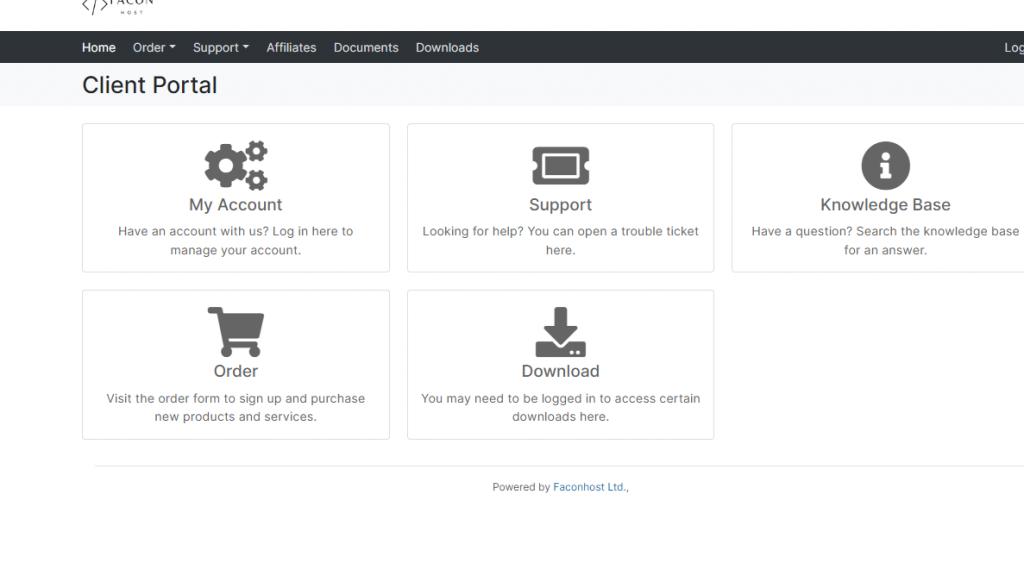
Task: Click the My Account gears icon
Action: pos(236,165)
